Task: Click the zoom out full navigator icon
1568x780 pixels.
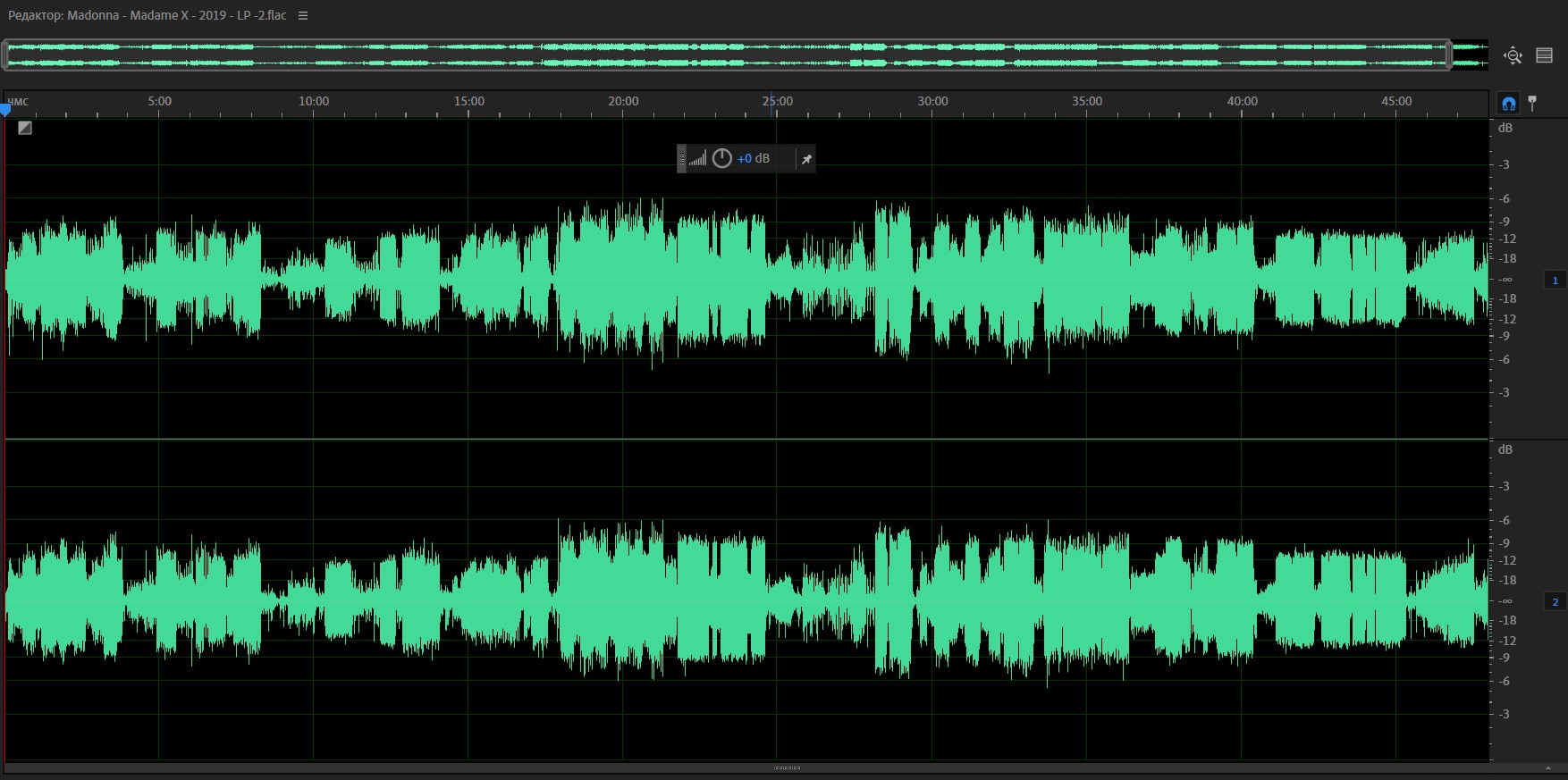Action: [1513, 55]
